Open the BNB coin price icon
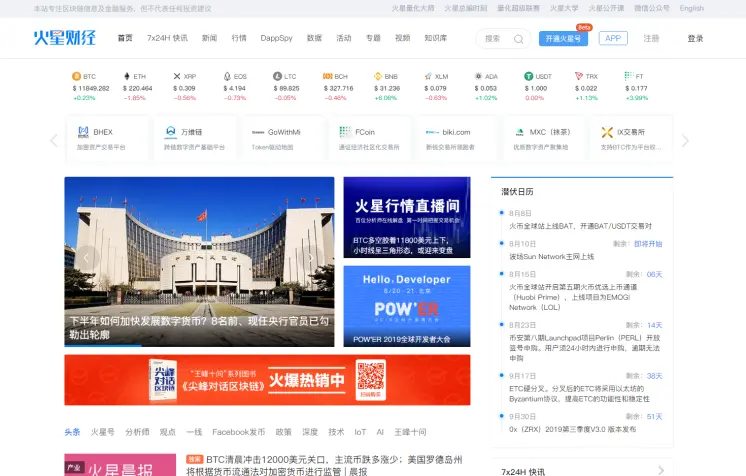The width and height of the screenshot is (746, 476). coord(378,76)
